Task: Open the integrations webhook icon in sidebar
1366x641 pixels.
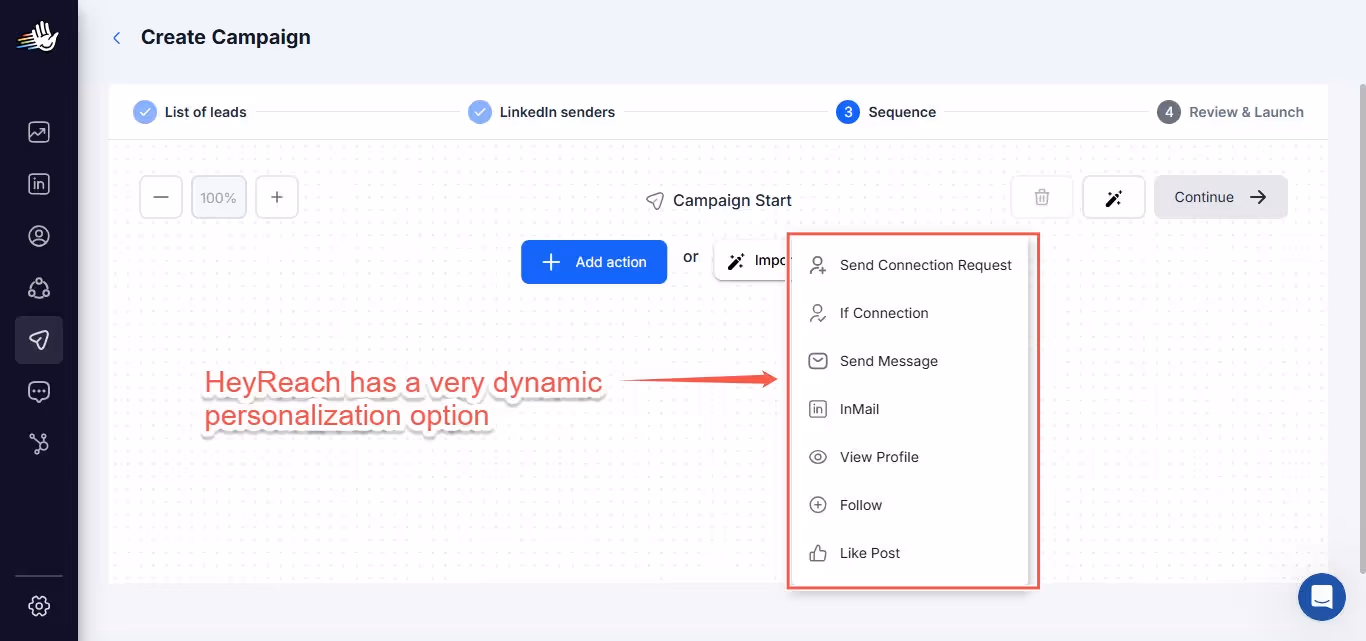Action: click(x=38, y=443)
